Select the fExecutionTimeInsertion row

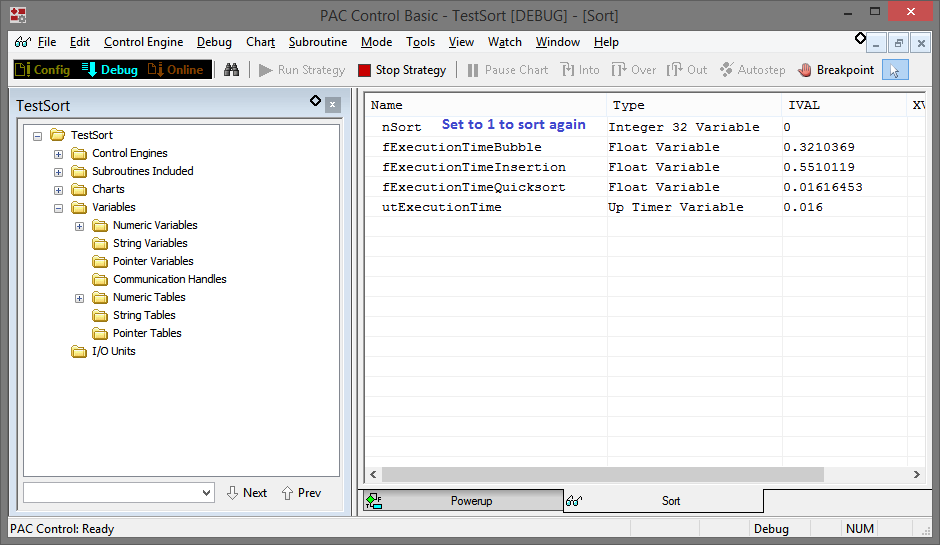tap(645, 167)
